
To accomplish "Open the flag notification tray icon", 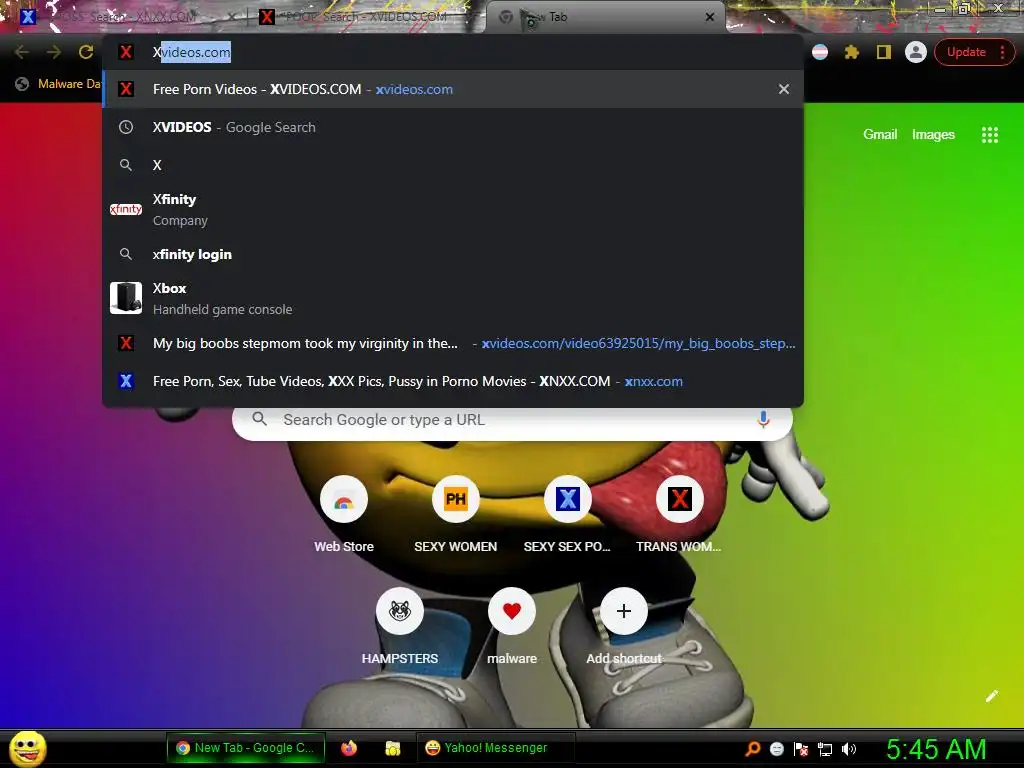I will tap(801, 749).
